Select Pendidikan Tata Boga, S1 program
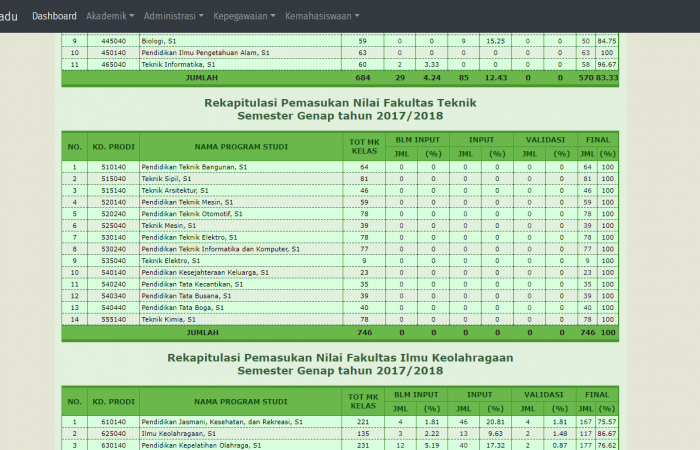 click(x=186, y=307)
